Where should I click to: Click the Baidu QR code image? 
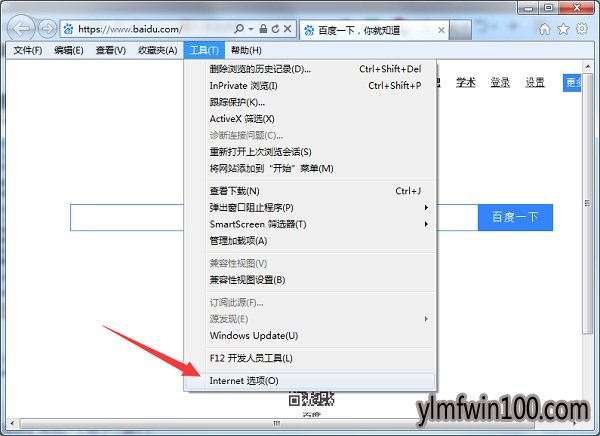(x=311, y=400)
